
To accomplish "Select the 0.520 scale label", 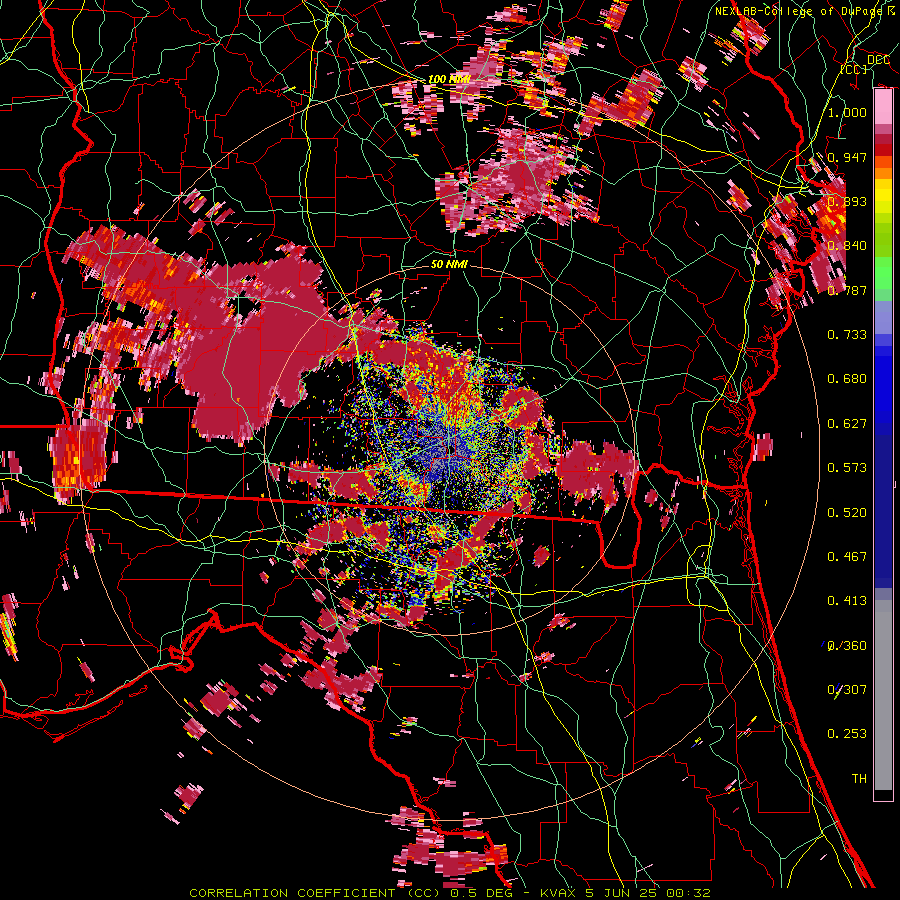I will 847,513.
